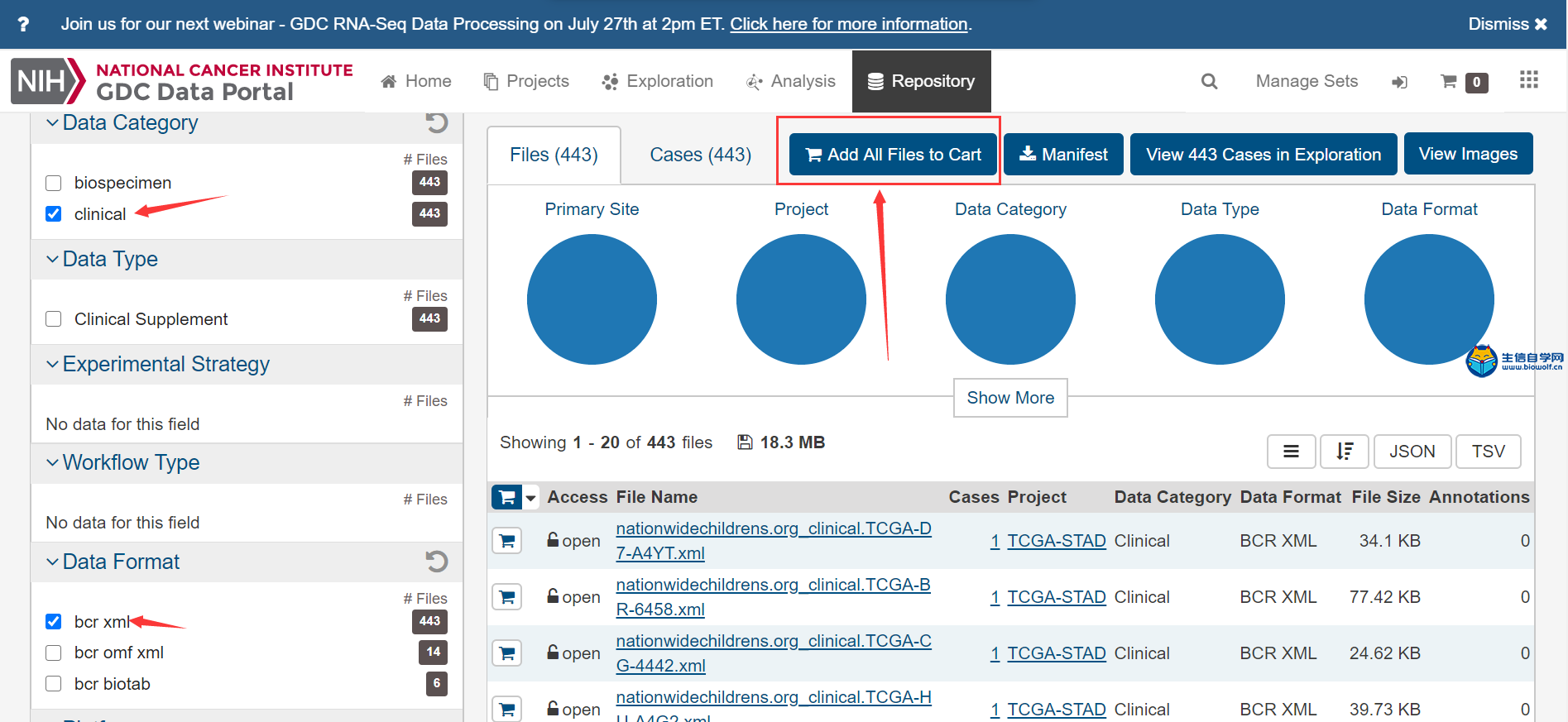Check the biospecimen checkbox

[x=54, y=183]
